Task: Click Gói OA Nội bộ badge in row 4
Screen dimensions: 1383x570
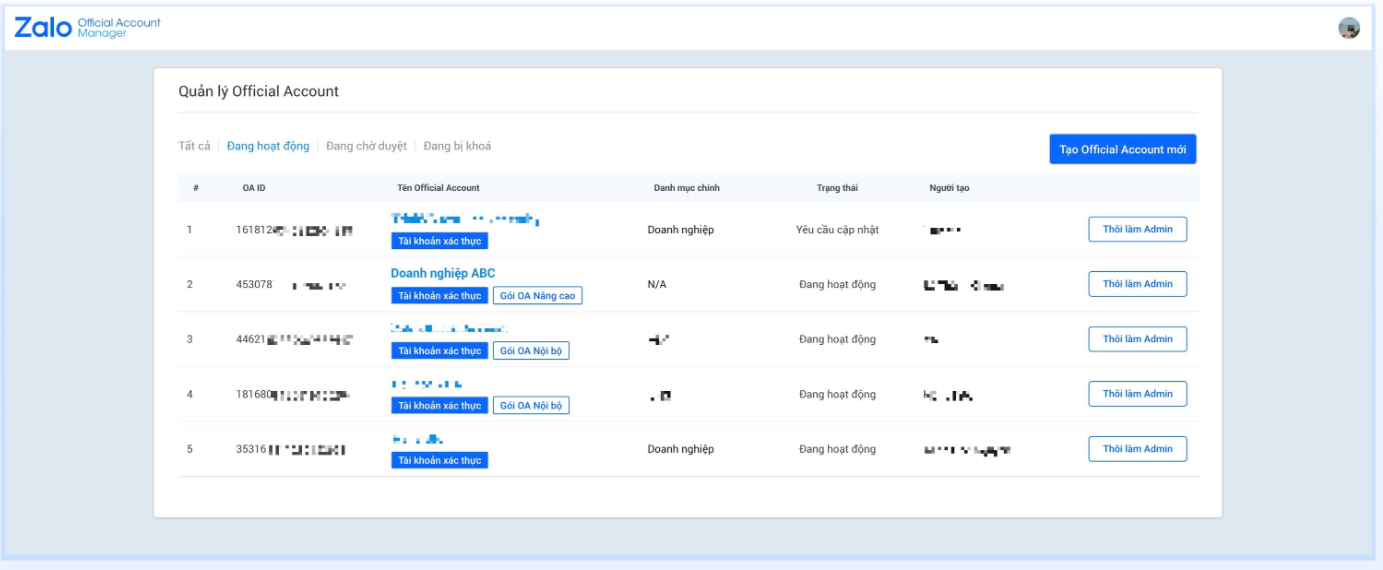Action: tap(531, 406)
